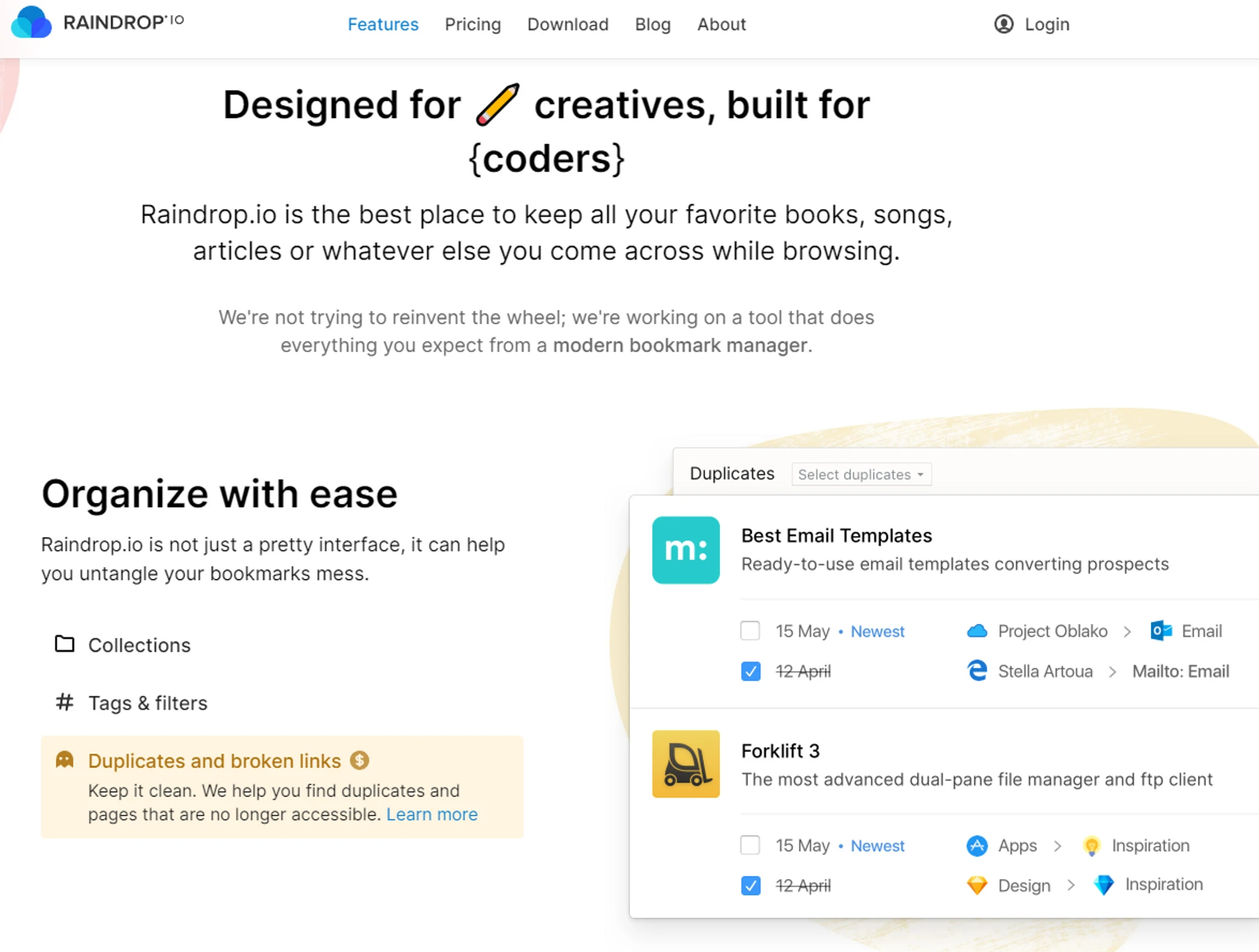Image resolution: width=1259 pixels, height=952 pixels.
Task: Click the chevron after Stella Artoua
Action: pos(1112,671)
